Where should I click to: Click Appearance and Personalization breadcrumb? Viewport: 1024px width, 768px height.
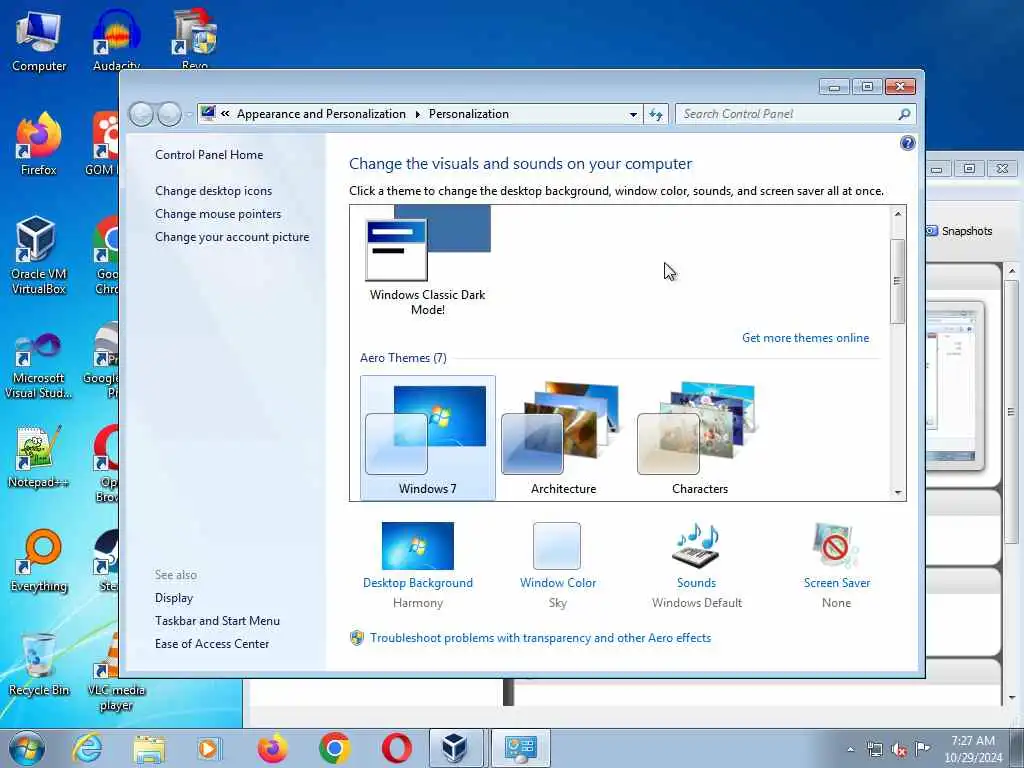pos(321,114)
